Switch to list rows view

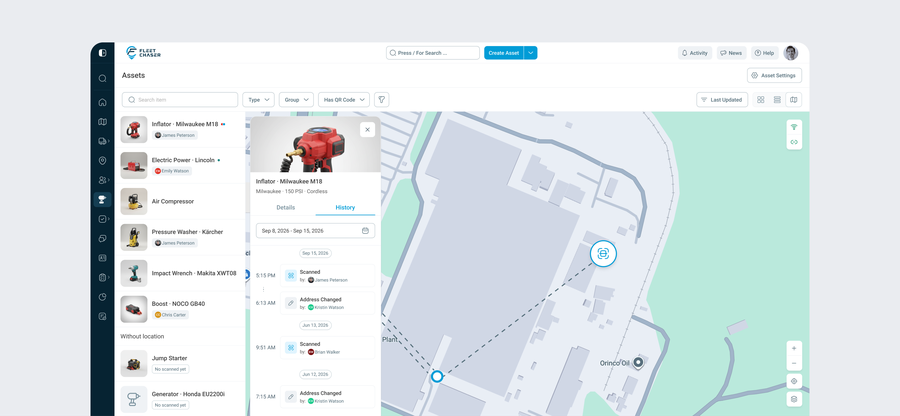tap(777, 100)
